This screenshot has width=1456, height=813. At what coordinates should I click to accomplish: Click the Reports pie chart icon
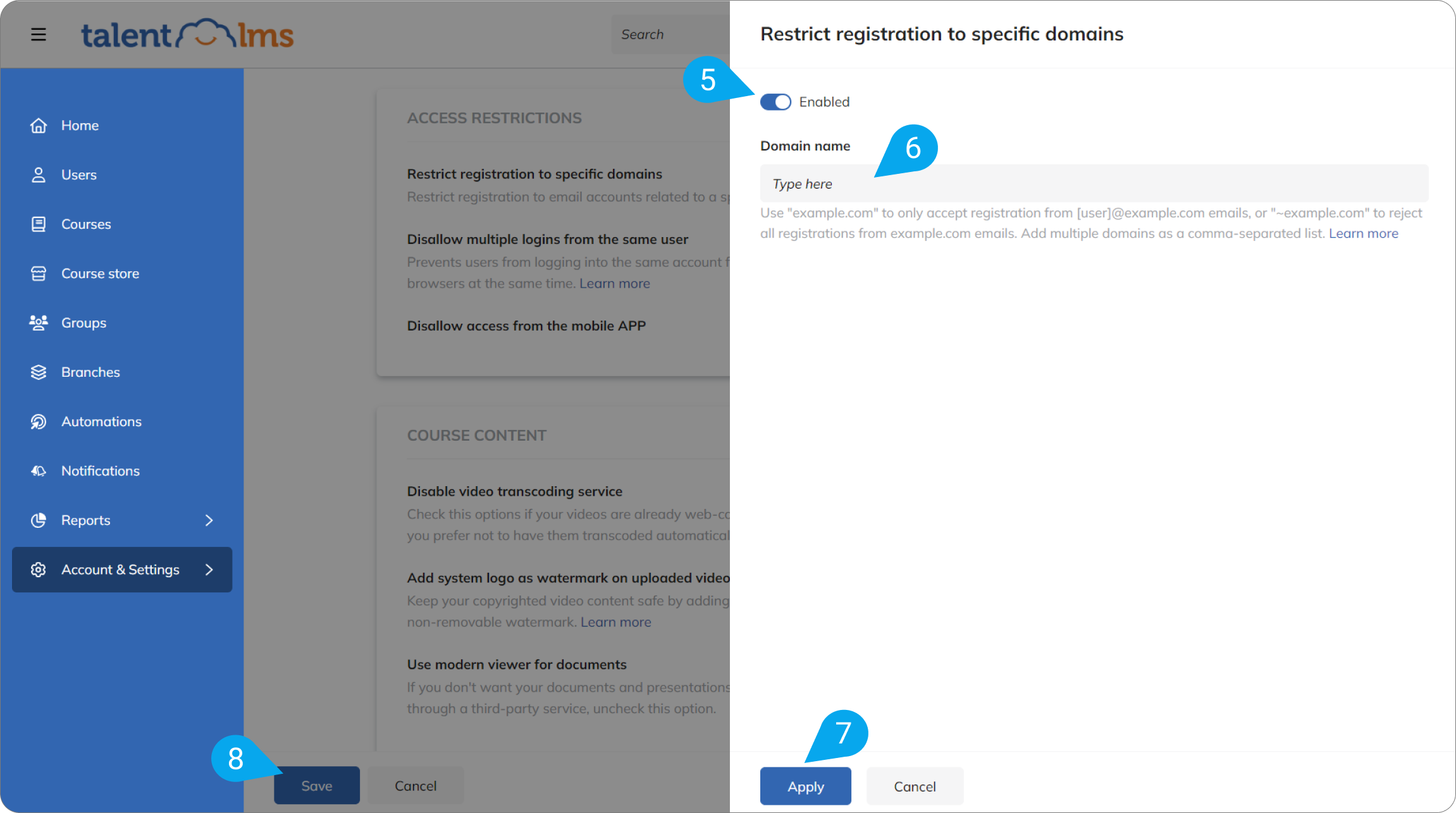pyautogui.click(x=39, y=520)
